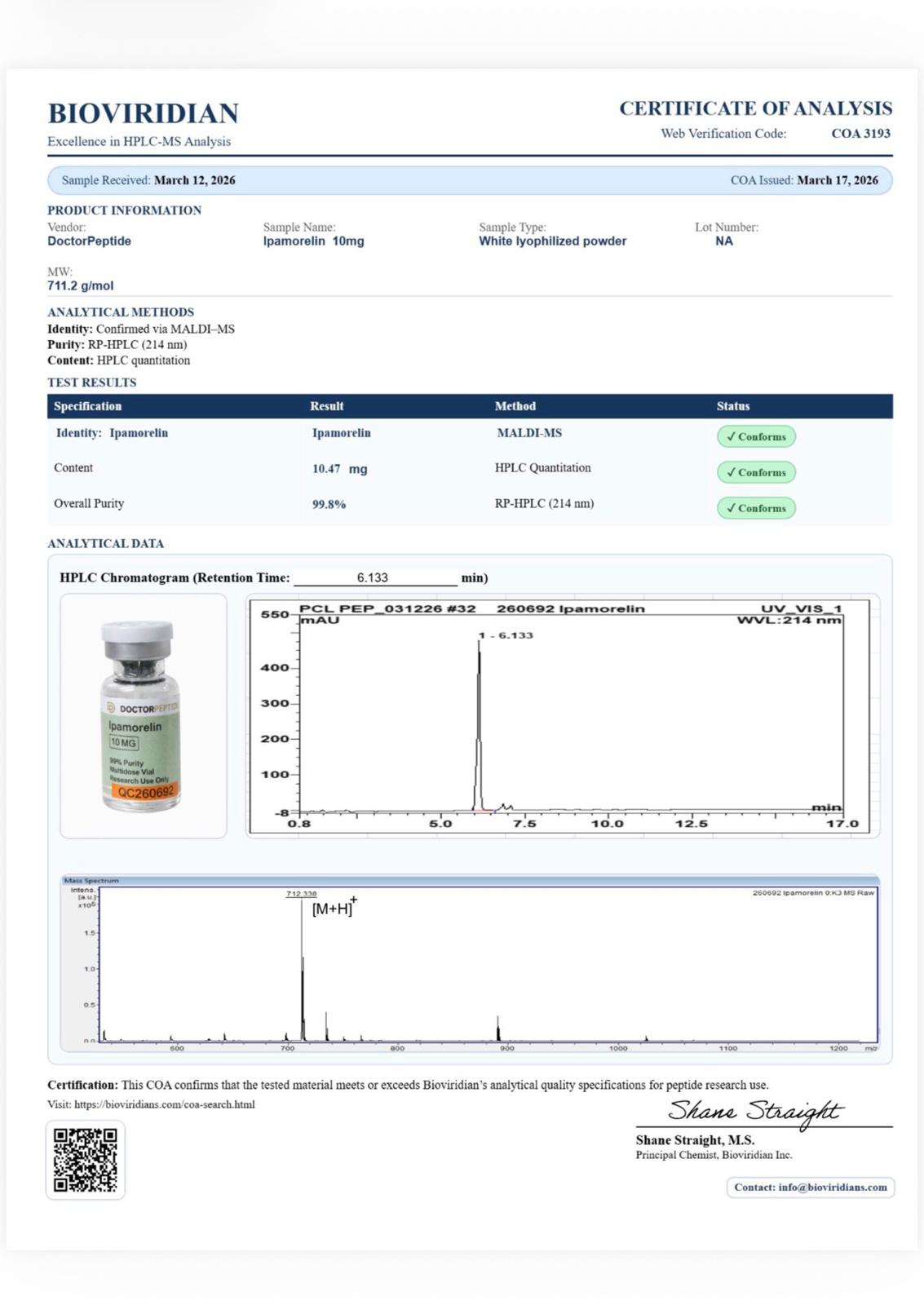Click the retention time field showing 6.133

tap(374, 577)
